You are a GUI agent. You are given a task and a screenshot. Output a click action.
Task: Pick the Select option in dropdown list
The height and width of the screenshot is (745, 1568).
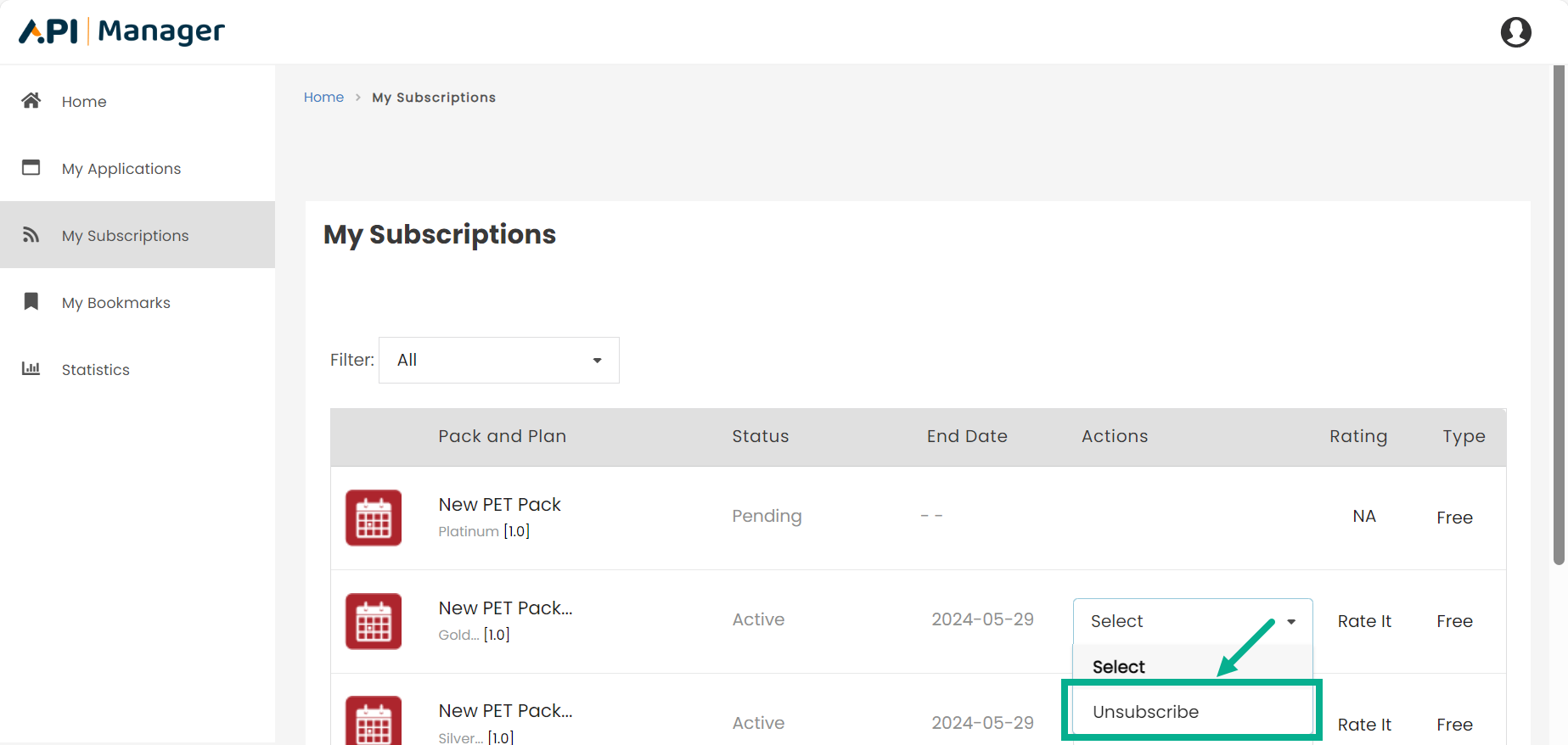pyautogui.click(x=1118, y=667)
